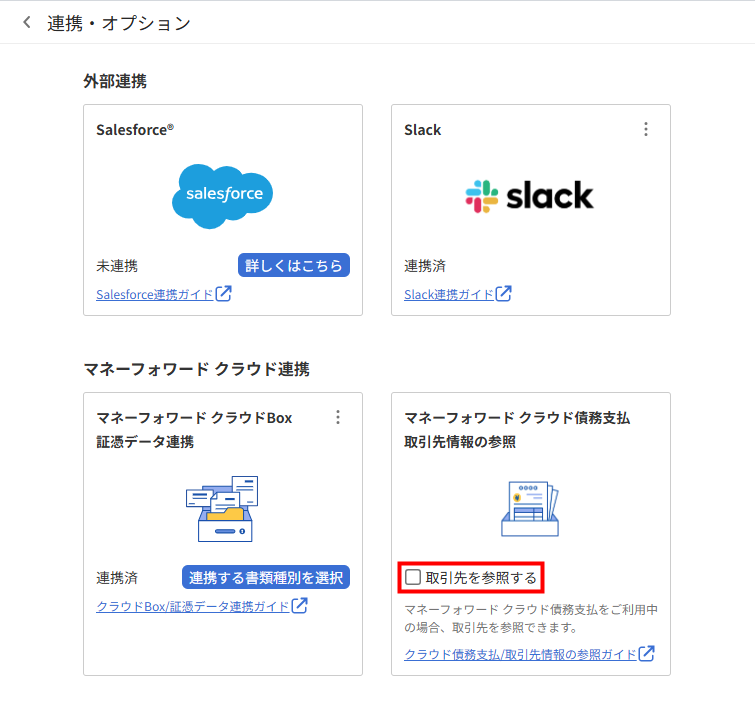Click the 連携・オプション page title
Image resolution: width=755 pixels, height=706 pixels.
coord(119,22)
